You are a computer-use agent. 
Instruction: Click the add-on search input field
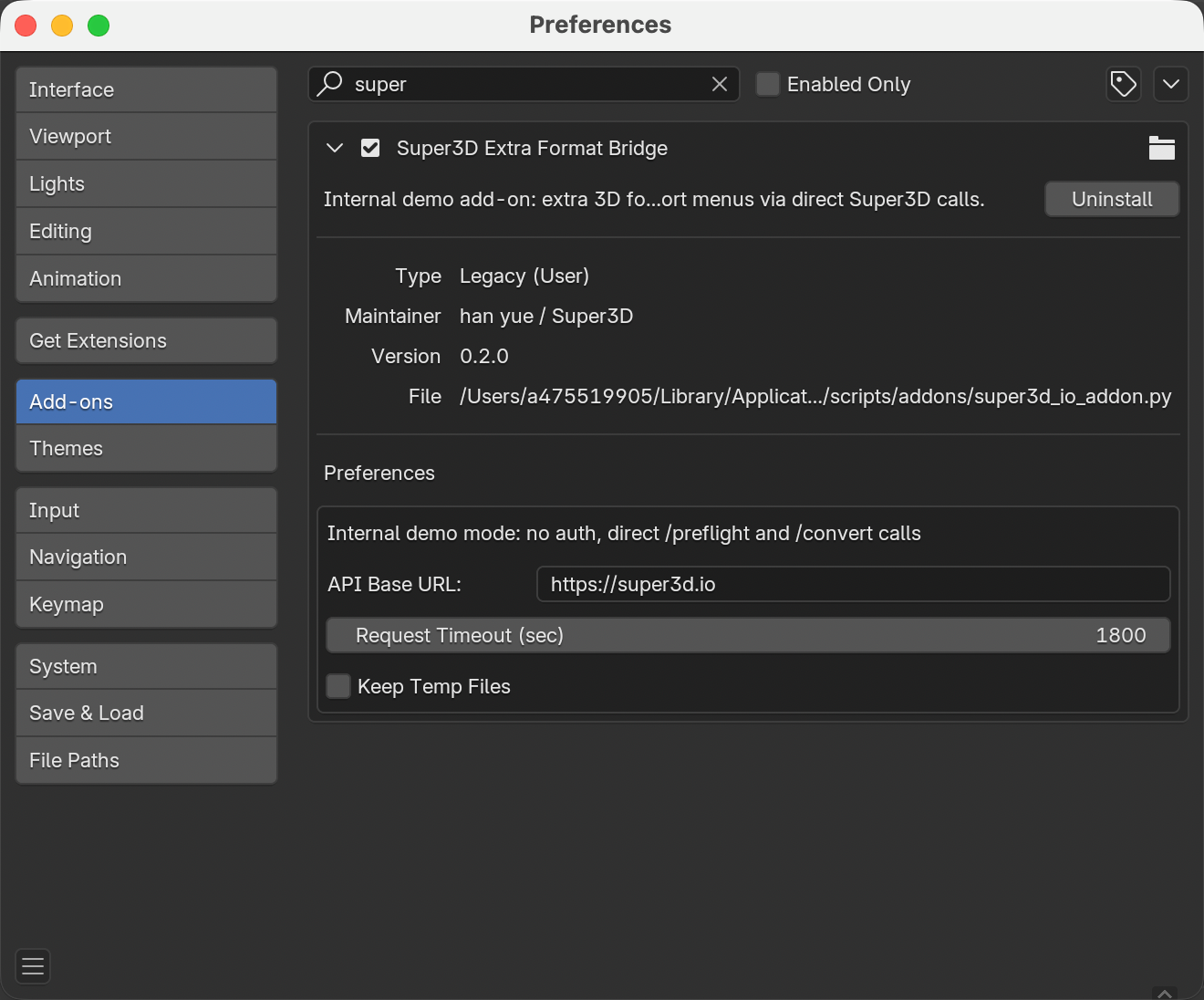524,84
